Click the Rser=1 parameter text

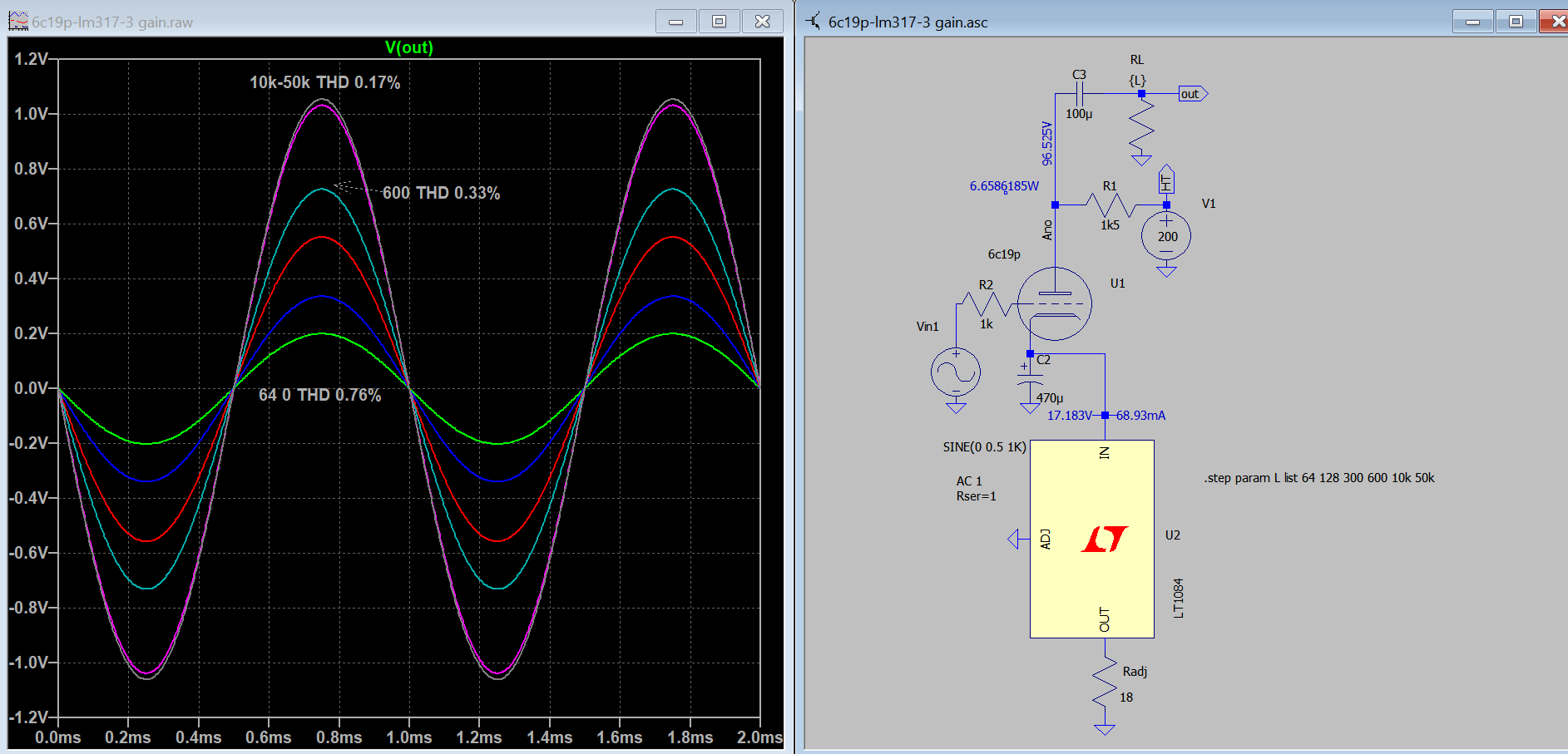click(x=976, y=496)
